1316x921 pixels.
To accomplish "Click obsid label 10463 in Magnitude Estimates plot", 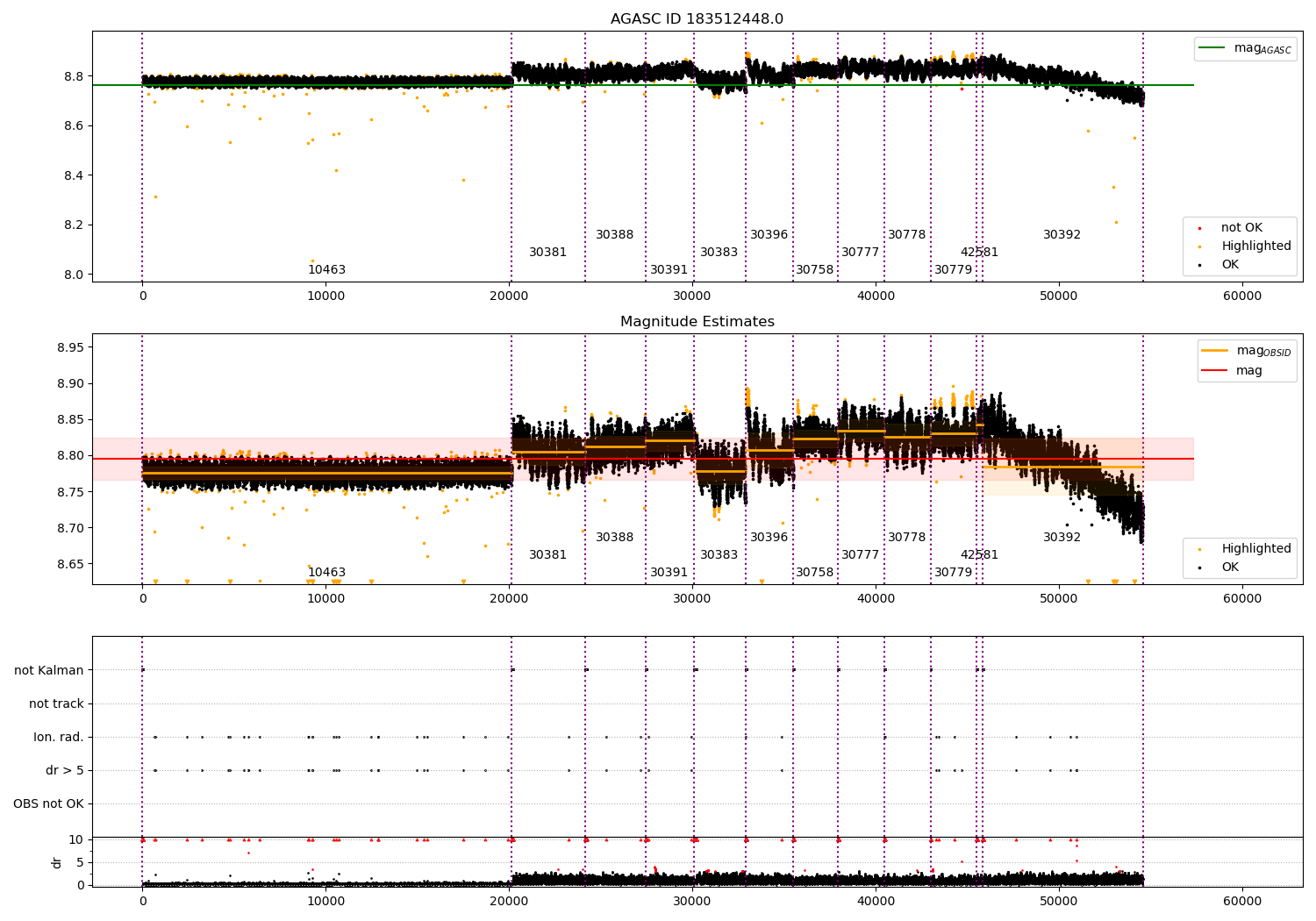I will (326, 573).
